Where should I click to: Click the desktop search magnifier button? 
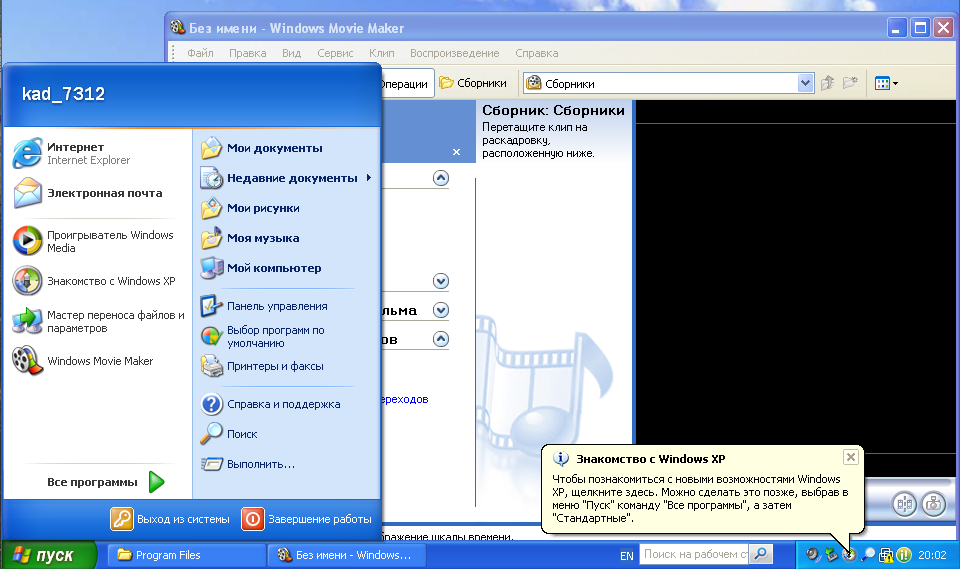760,554
